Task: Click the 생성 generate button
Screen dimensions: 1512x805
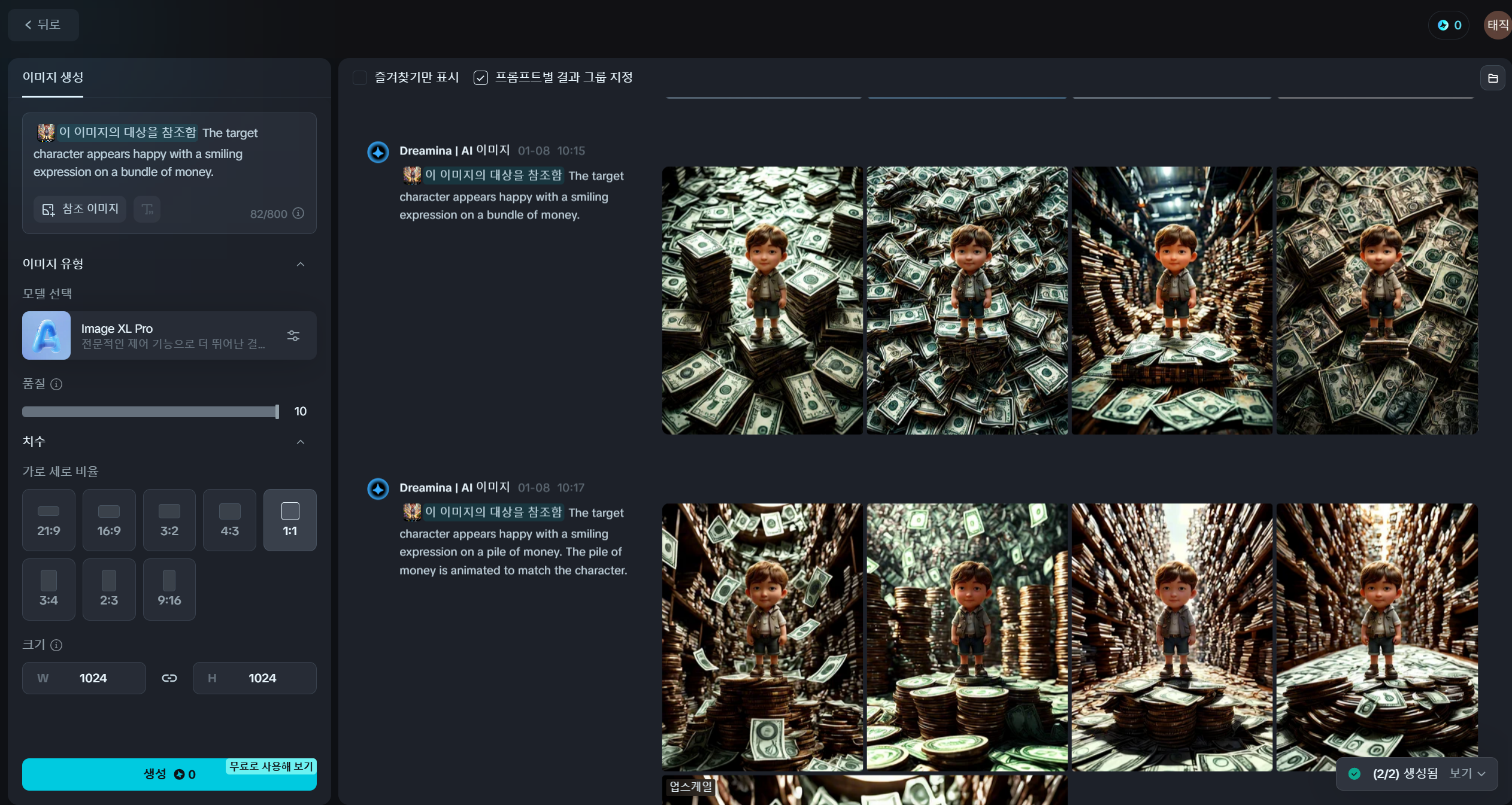Action: (169, 774)
